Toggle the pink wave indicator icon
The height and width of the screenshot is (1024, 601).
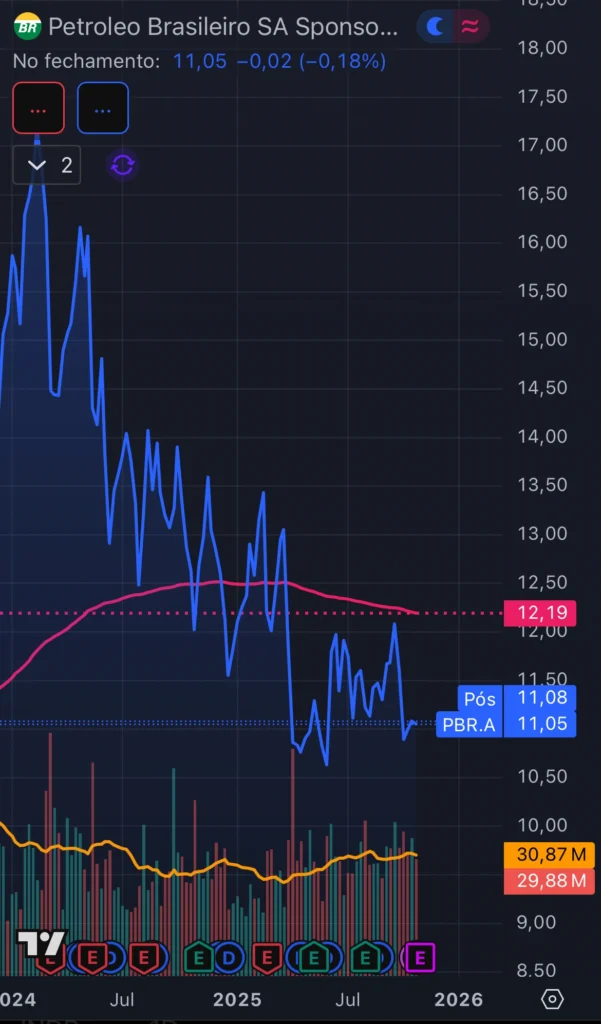point(469,27)
